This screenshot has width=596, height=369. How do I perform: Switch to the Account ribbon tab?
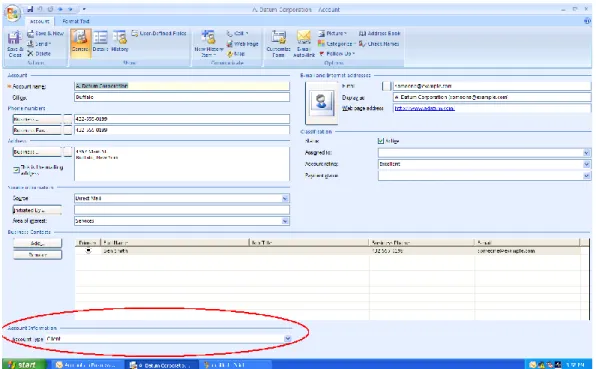40,21
